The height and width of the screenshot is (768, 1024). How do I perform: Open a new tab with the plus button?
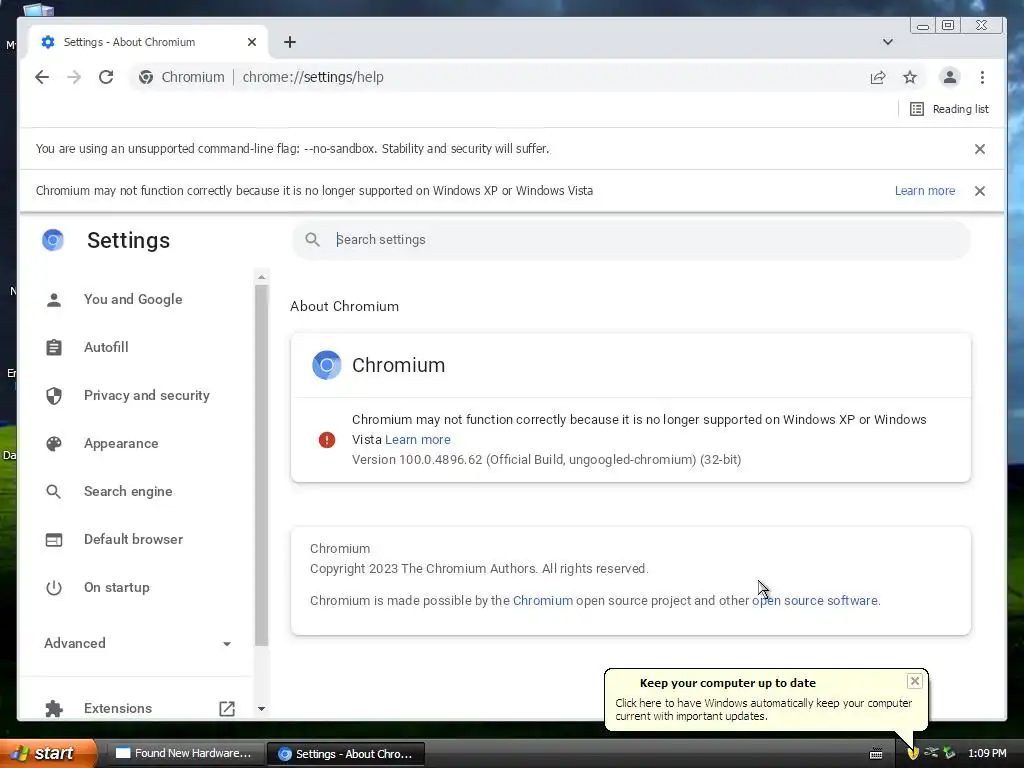tap(290, 42)
